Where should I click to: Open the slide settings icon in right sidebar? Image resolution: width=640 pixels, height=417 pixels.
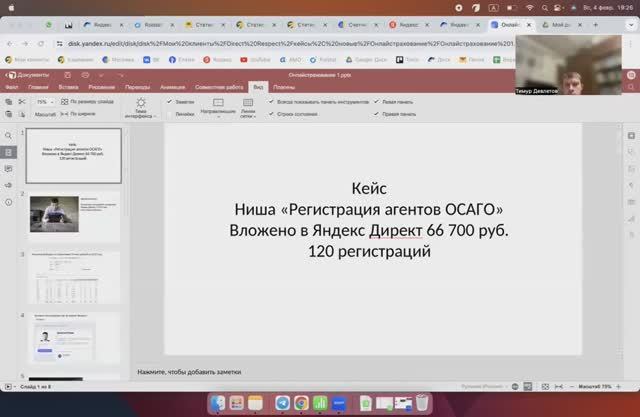tap(631, 135)
